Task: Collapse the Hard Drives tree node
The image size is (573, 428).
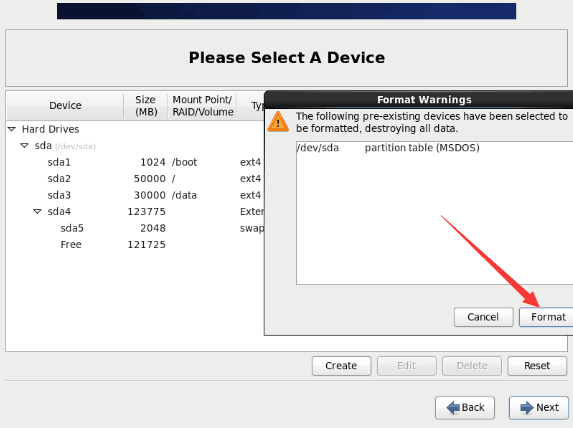Action: pyautogui.click(x=12, y=129)
